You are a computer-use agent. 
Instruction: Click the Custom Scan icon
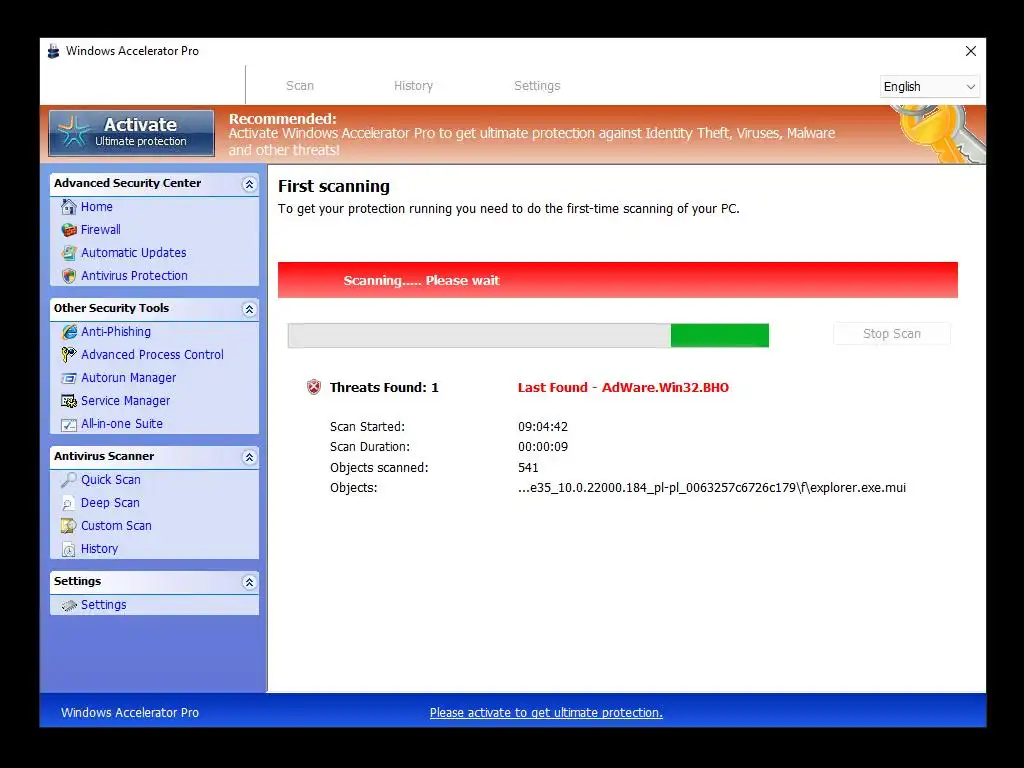tap(69, 526)
